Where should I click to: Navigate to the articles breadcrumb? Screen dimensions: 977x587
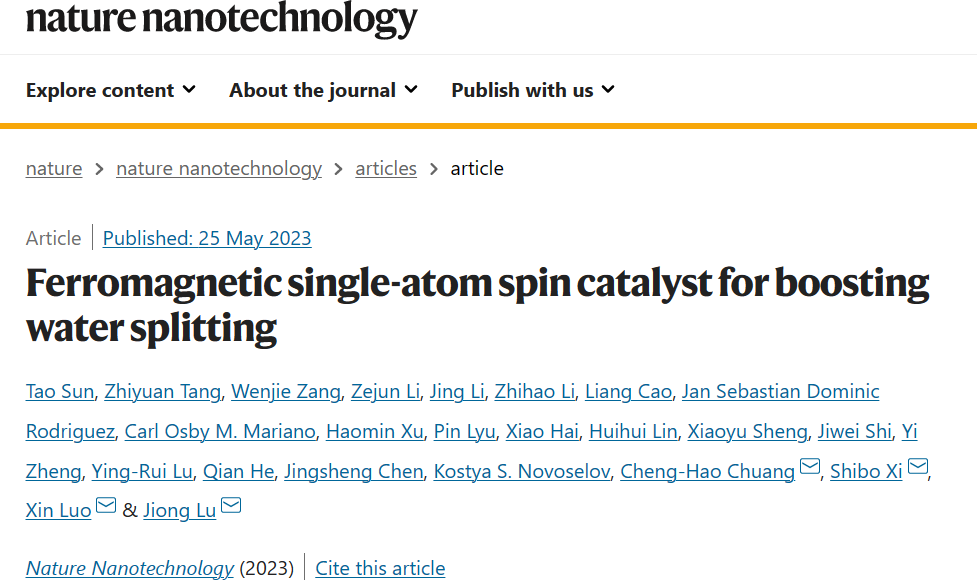386,168
